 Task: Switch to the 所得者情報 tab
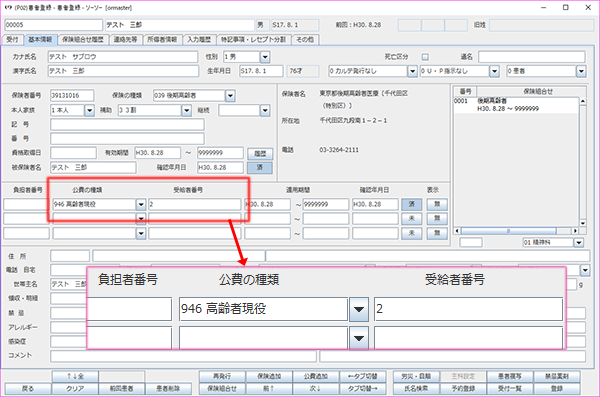tap(162, 39)
